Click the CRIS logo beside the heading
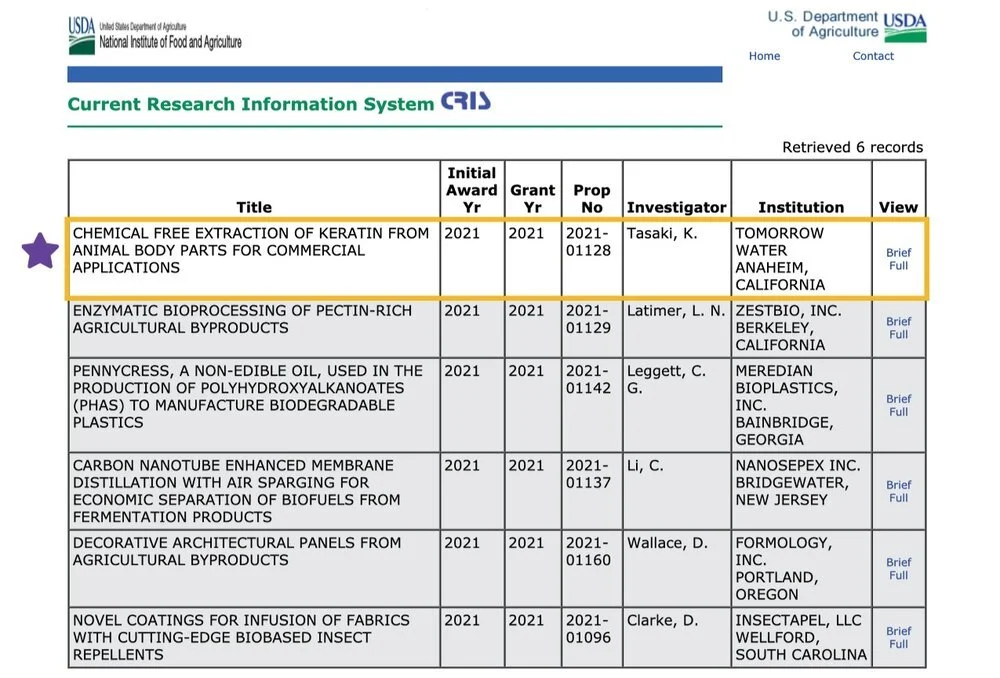The height and width of the screenshot is (678, 1000). (x=466, y=101)
